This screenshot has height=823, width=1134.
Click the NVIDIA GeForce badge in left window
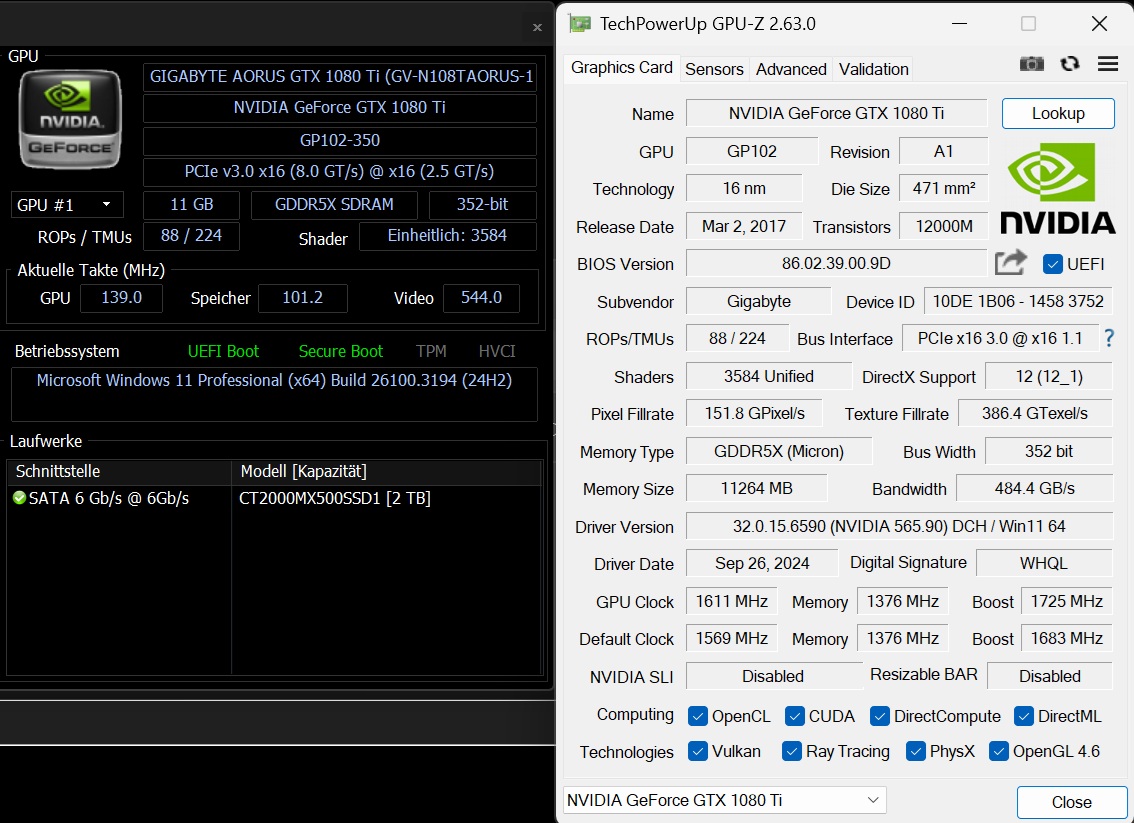tap(70, 119)
